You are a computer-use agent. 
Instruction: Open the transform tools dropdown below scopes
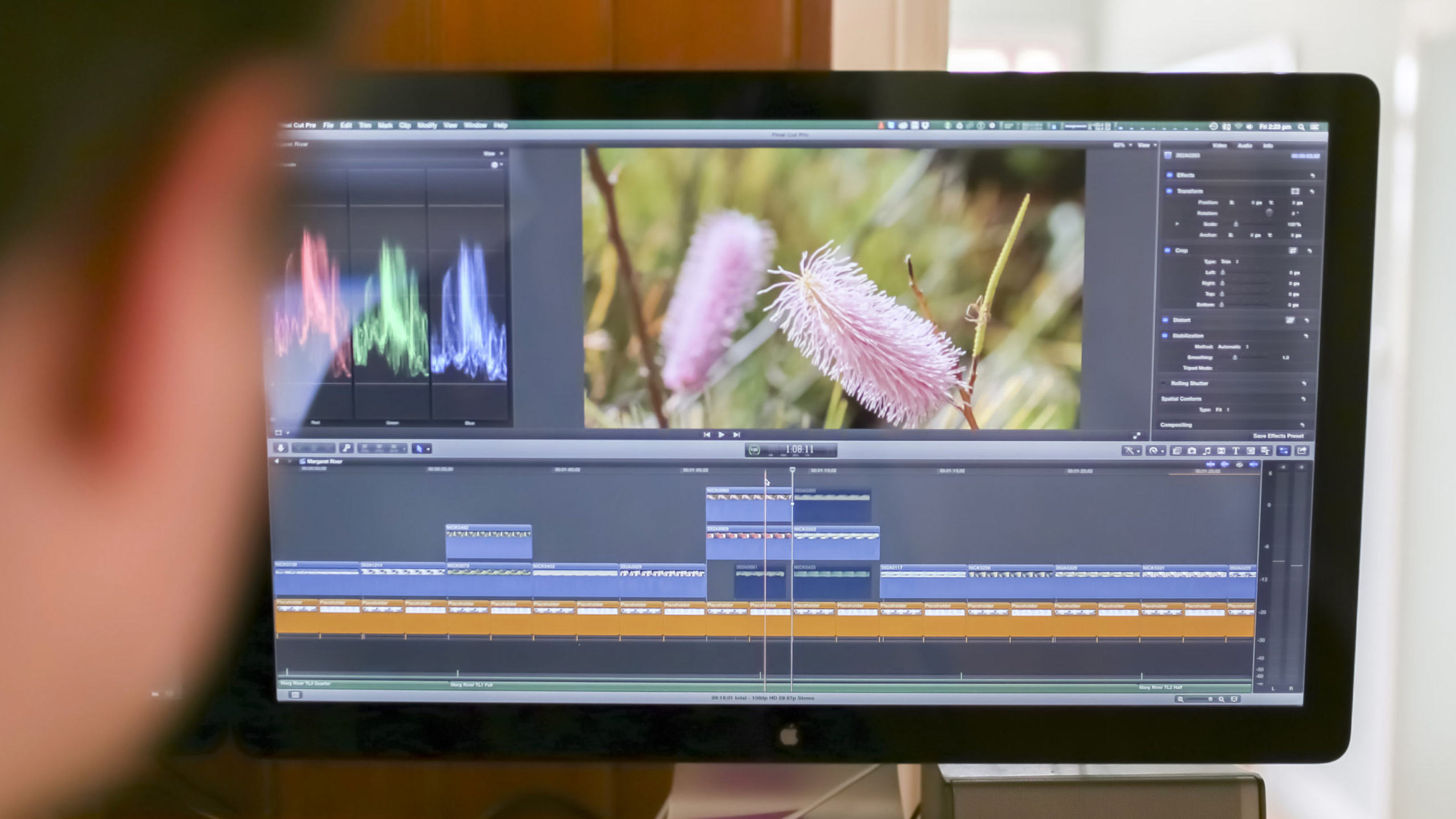point(283,433)
